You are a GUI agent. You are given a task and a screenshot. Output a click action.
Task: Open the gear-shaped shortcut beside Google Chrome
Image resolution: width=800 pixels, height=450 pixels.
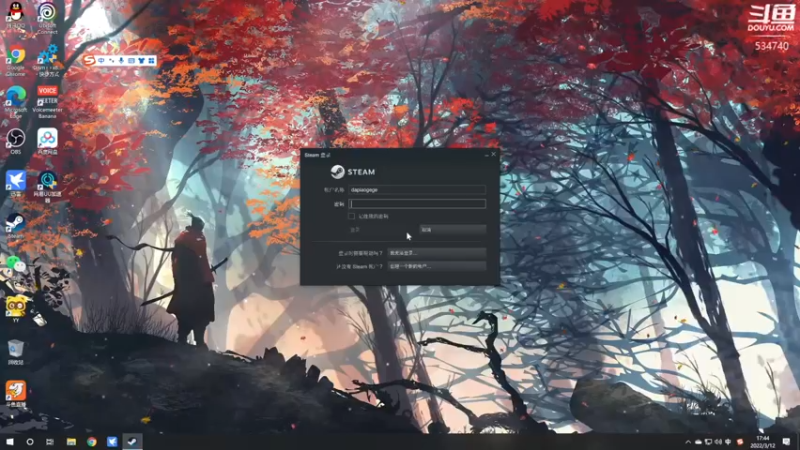(x=47, y=60)
